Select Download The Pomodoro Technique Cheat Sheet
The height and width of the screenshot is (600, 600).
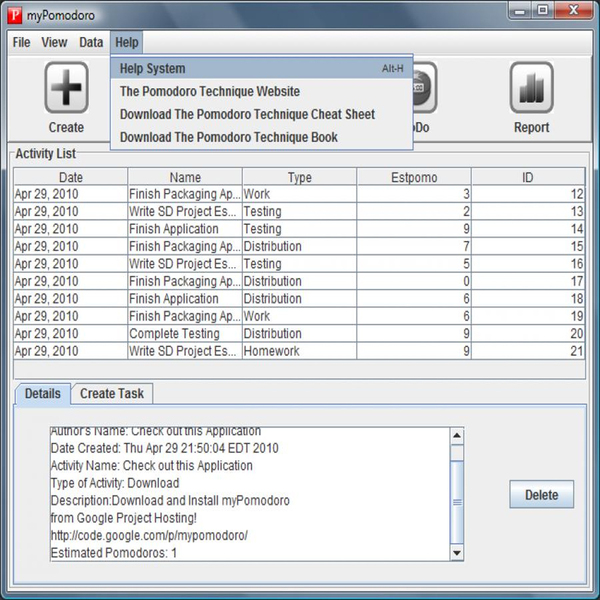coord(262,114)
